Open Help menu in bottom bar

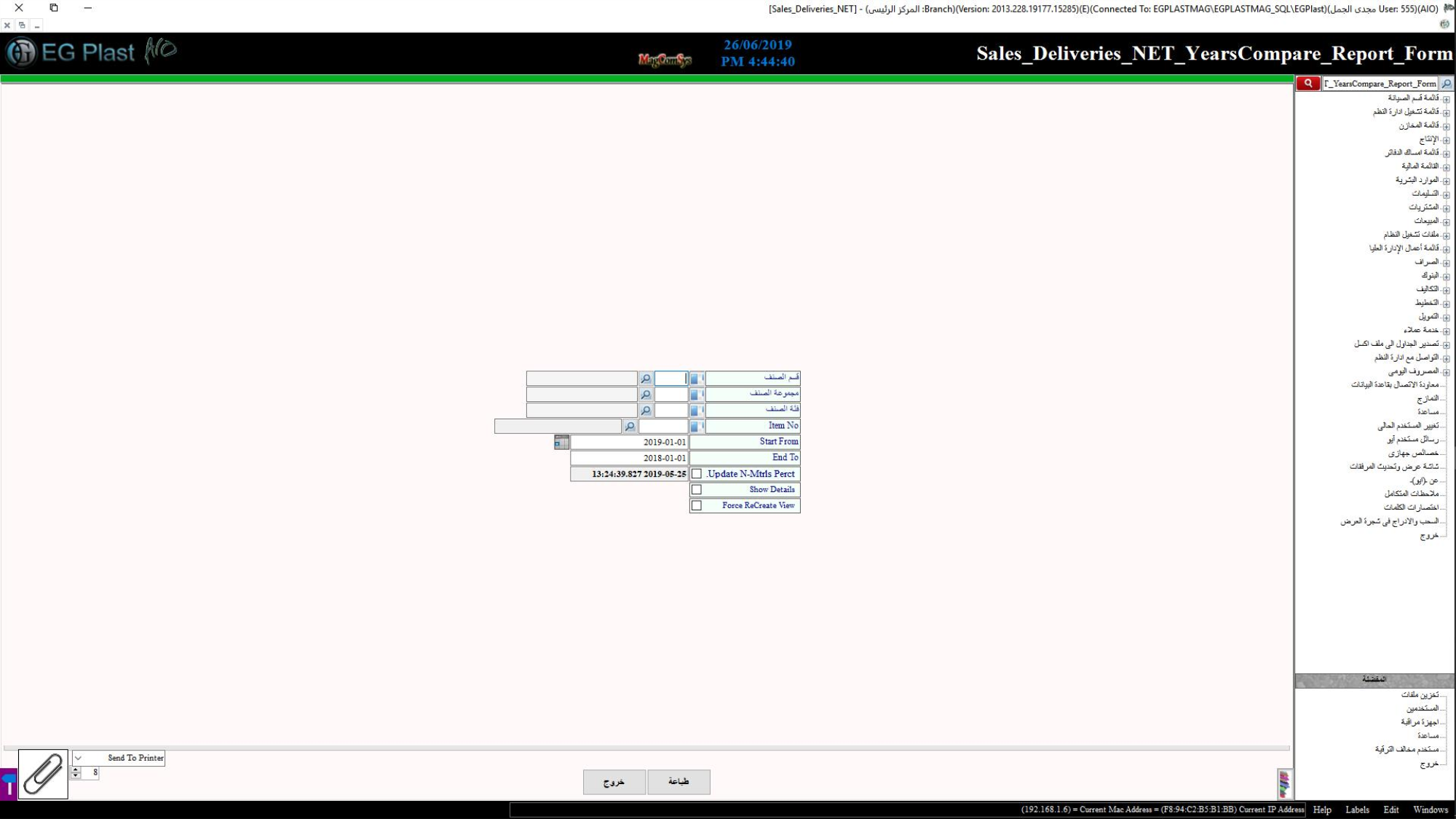pos(1322,810)
